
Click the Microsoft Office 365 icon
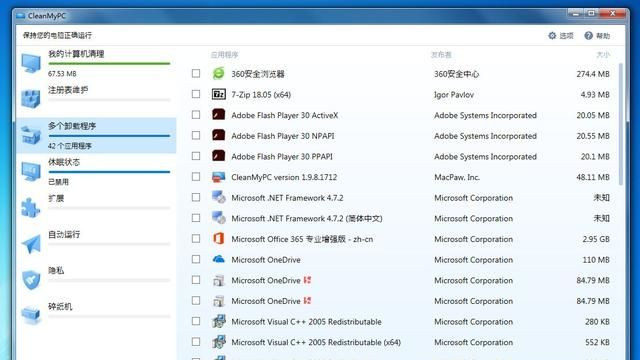(x=218, y=238)
